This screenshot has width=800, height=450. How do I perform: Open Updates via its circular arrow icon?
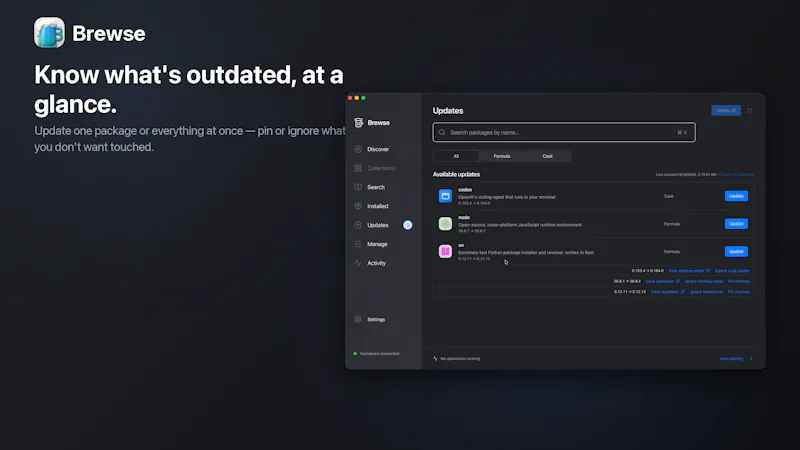pyautogui.click(x=358, y=225)
